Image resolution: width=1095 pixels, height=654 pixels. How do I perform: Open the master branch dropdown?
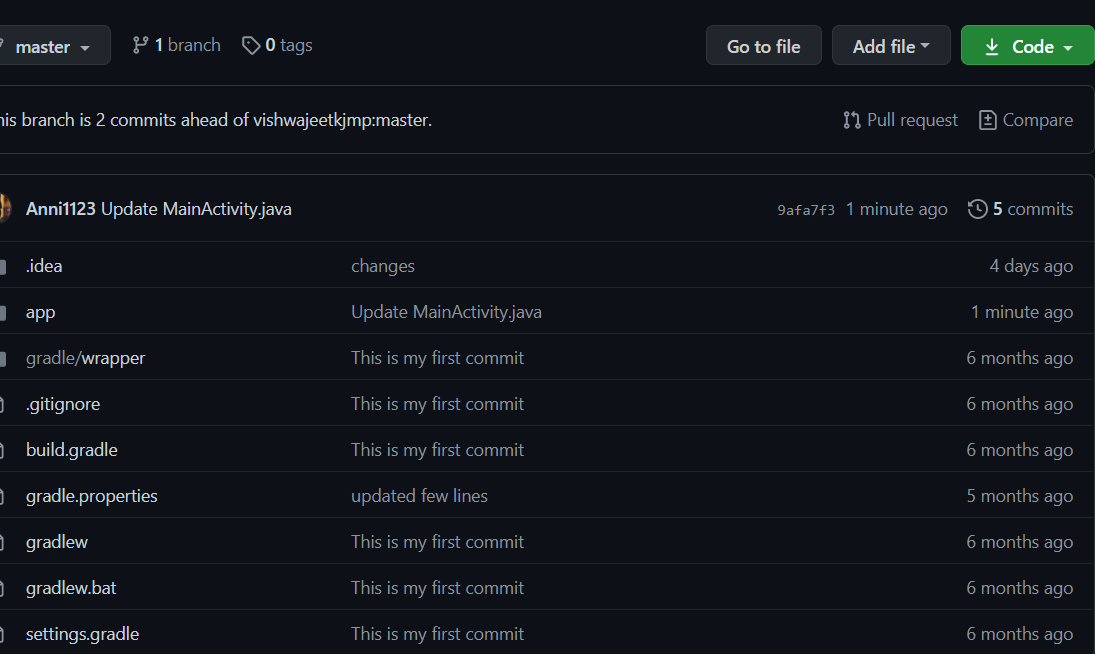pos(52,47)
